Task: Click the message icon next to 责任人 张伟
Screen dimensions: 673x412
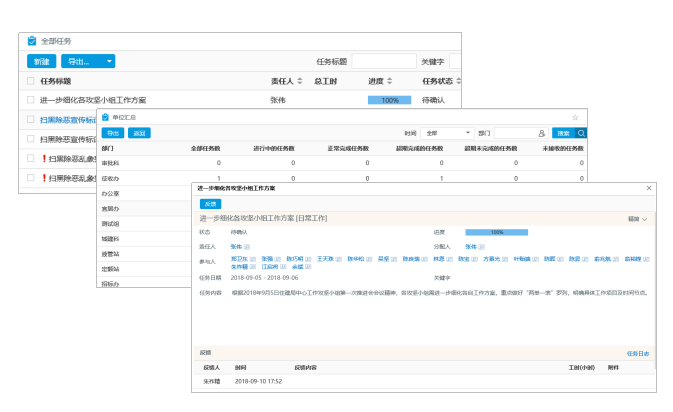Action: tap(246, 245)
